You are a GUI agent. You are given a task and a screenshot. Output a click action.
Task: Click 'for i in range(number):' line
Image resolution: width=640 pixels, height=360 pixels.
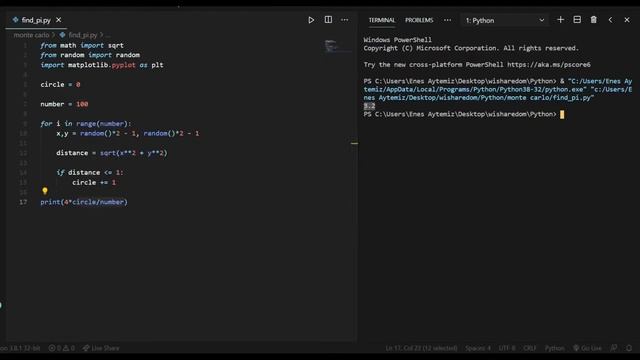86,124
